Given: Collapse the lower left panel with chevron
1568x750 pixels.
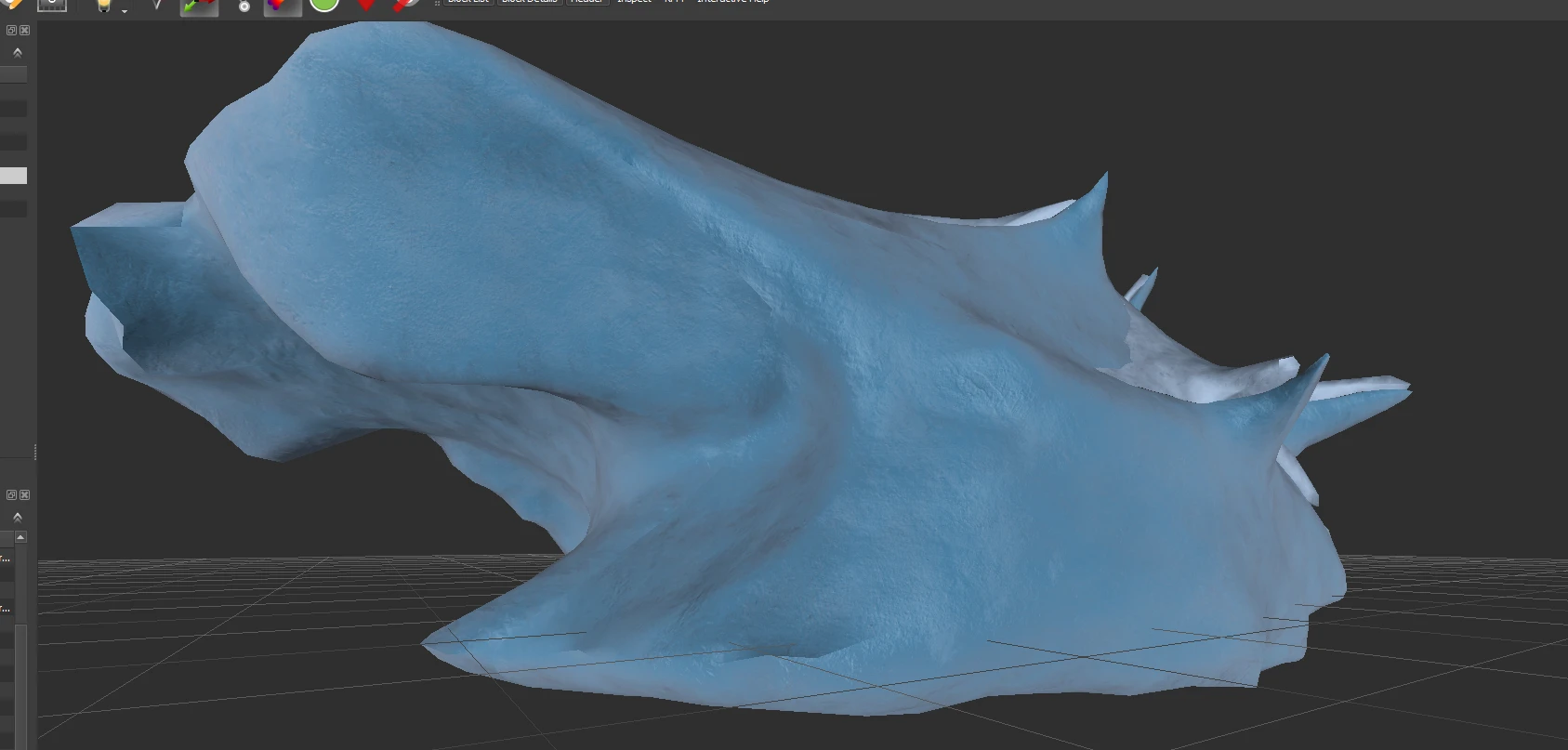Looking at the screenshot, I should [17, 518].
